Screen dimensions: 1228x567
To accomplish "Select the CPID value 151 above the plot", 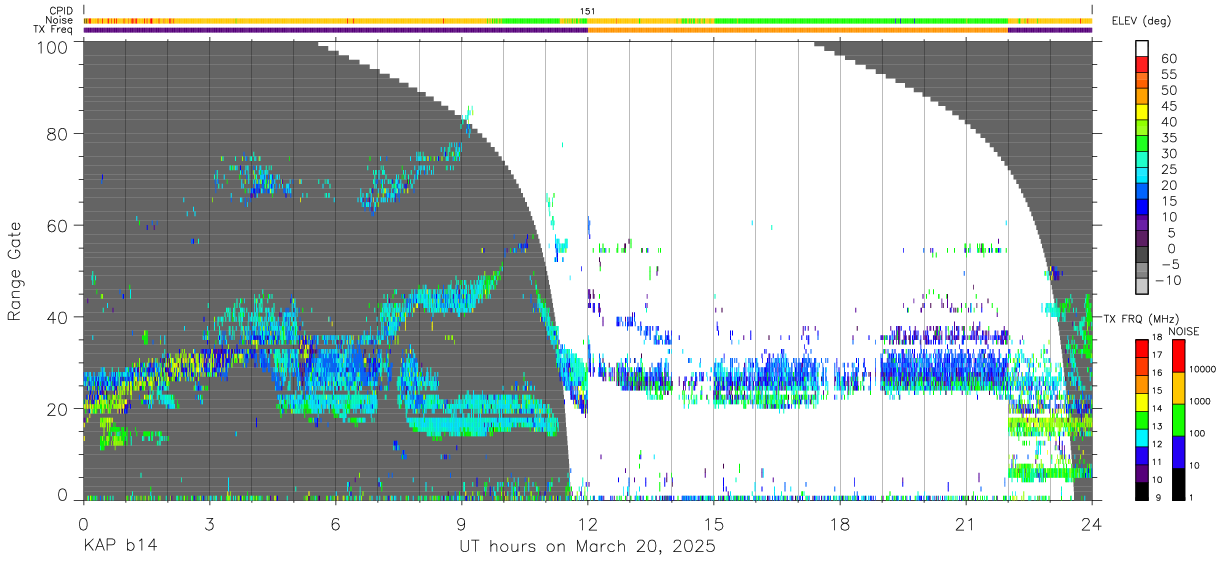I will click(x=587, y=10).
